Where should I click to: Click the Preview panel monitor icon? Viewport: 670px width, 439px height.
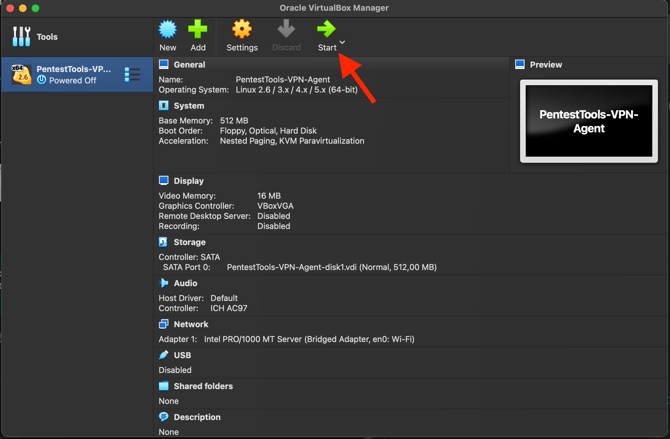coord(520,65)
